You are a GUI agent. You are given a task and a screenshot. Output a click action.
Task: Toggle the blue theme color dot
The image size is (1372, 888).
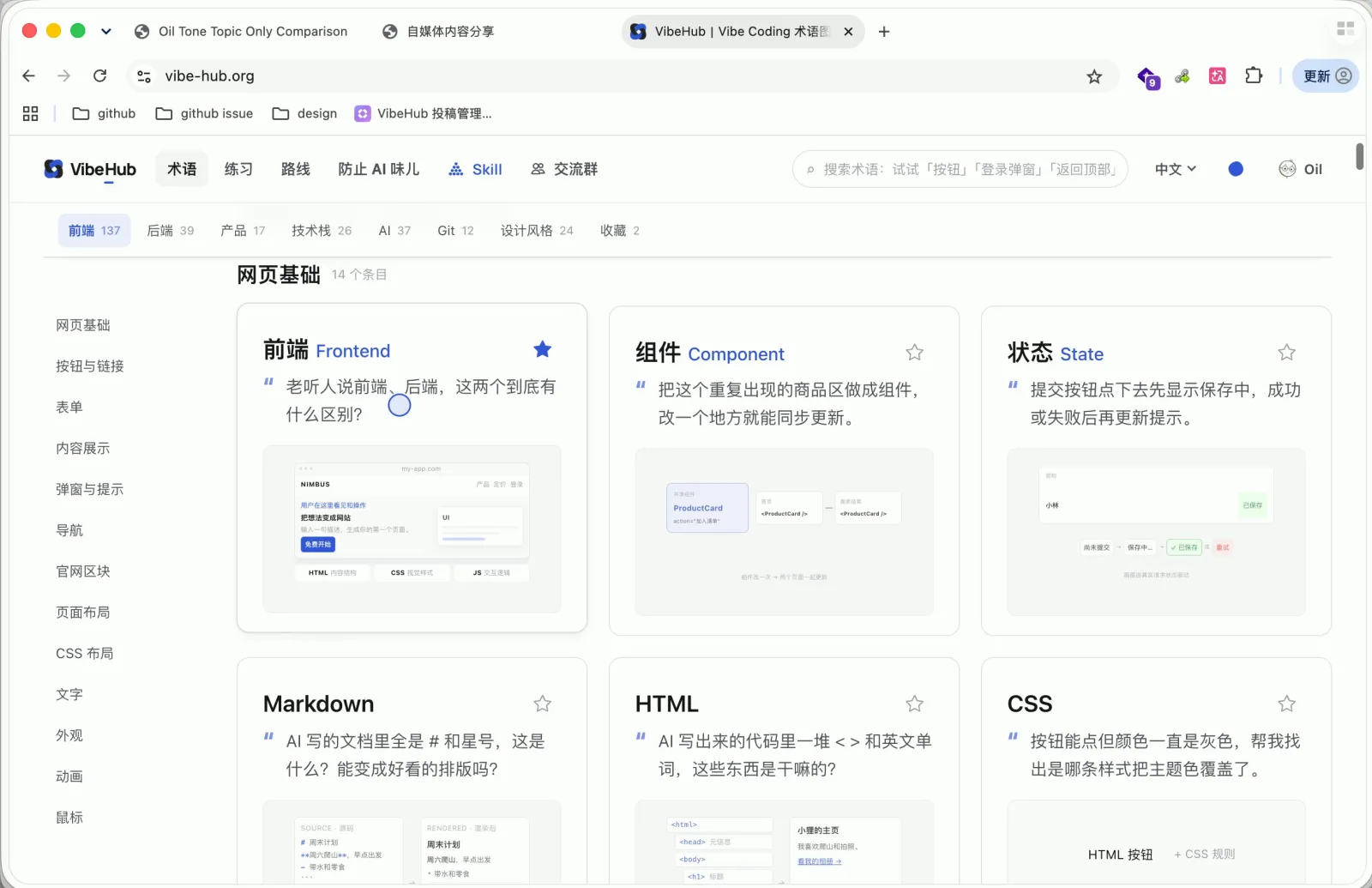click(x=1236, y=169)
